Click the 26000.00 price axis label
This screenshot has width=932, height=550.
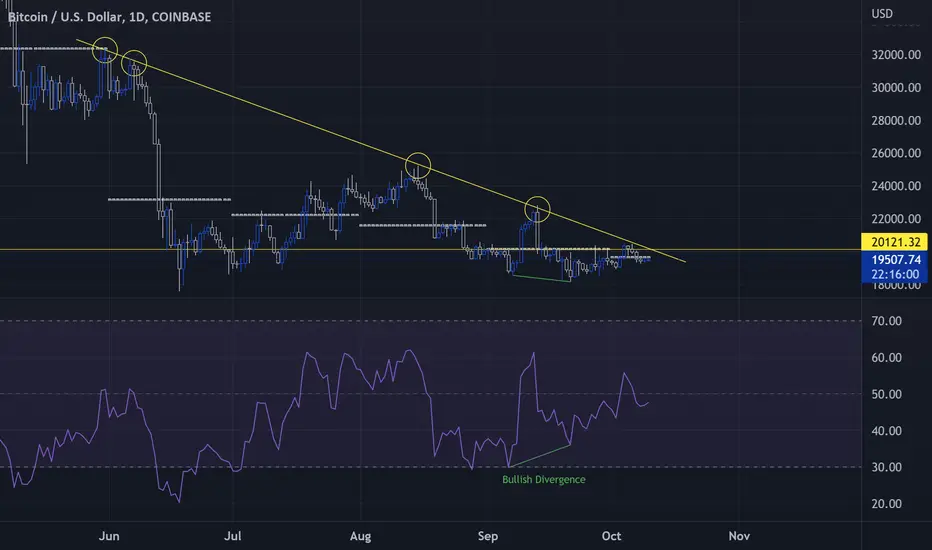(x=896, y=153)
